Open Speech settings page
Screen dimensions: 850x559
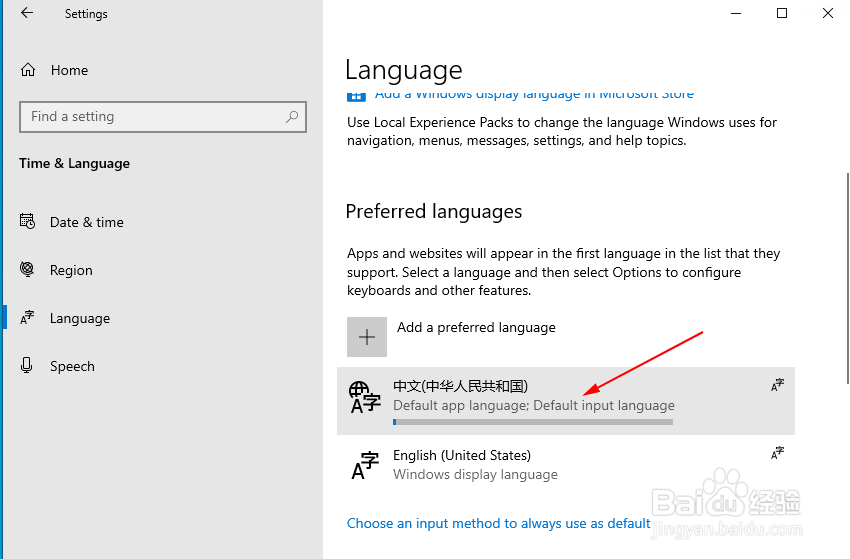(x=72, y=367)
